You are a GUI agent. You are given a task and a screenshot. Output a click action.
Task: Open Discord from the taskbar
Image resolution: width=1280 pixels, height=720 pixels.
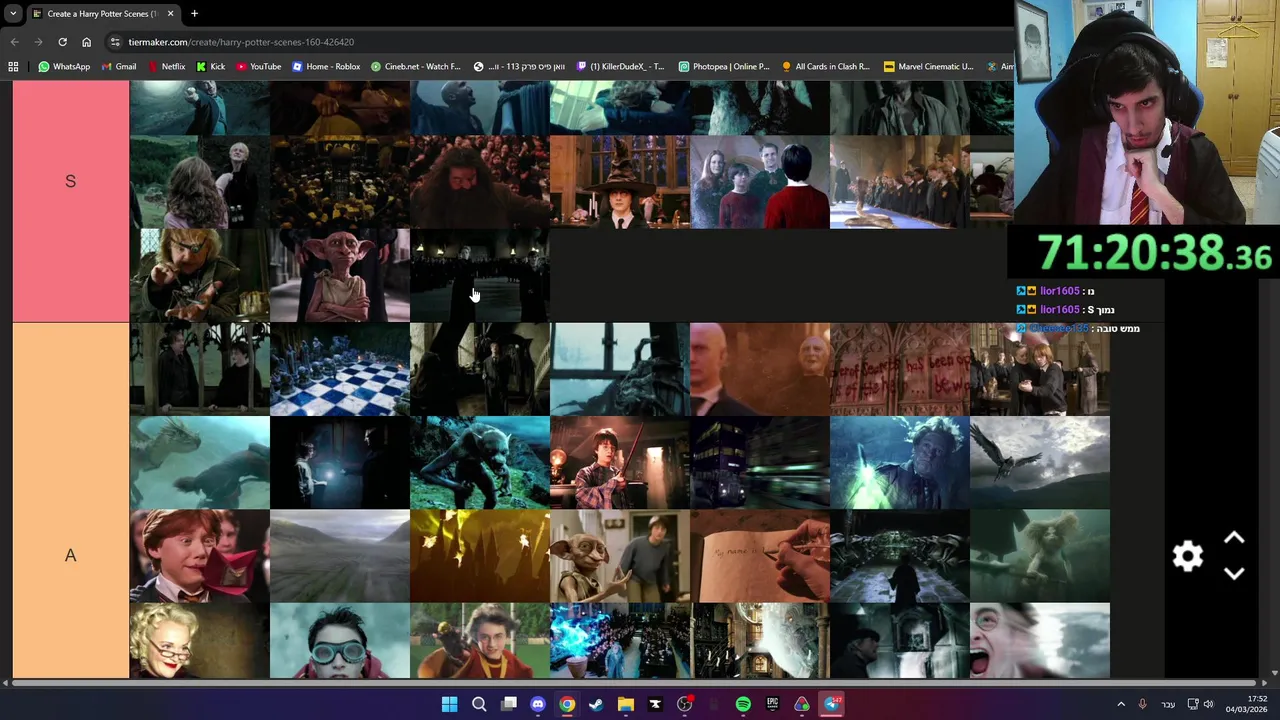pyautogui.click(x=538, y=704)
